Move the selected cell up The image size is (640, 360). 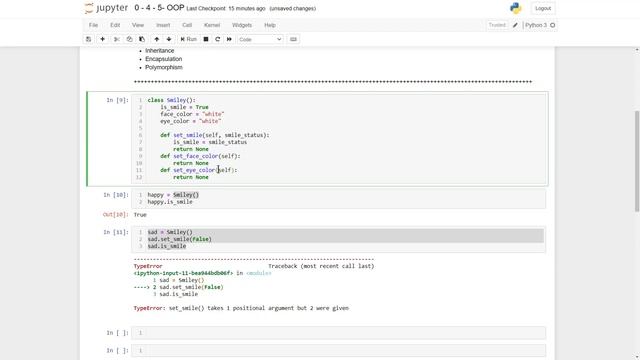click(x=156, y=39)
